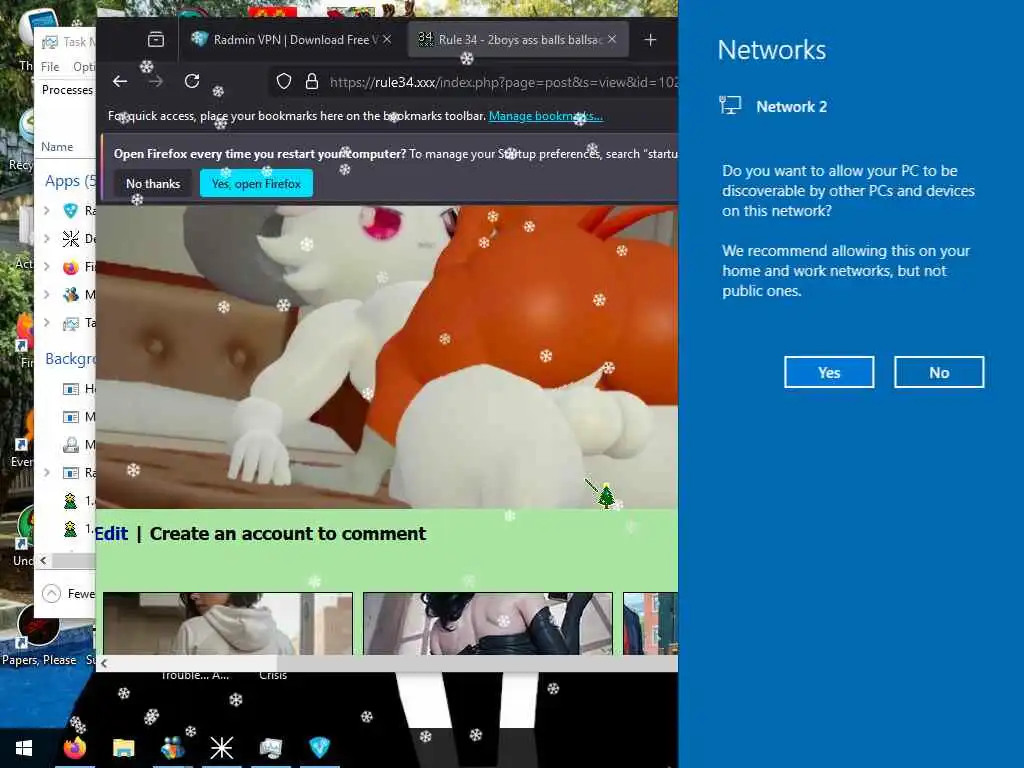Click the Firefox forward arrow
The width and height of the screenshot is (1024, 768).
(155, 81)
